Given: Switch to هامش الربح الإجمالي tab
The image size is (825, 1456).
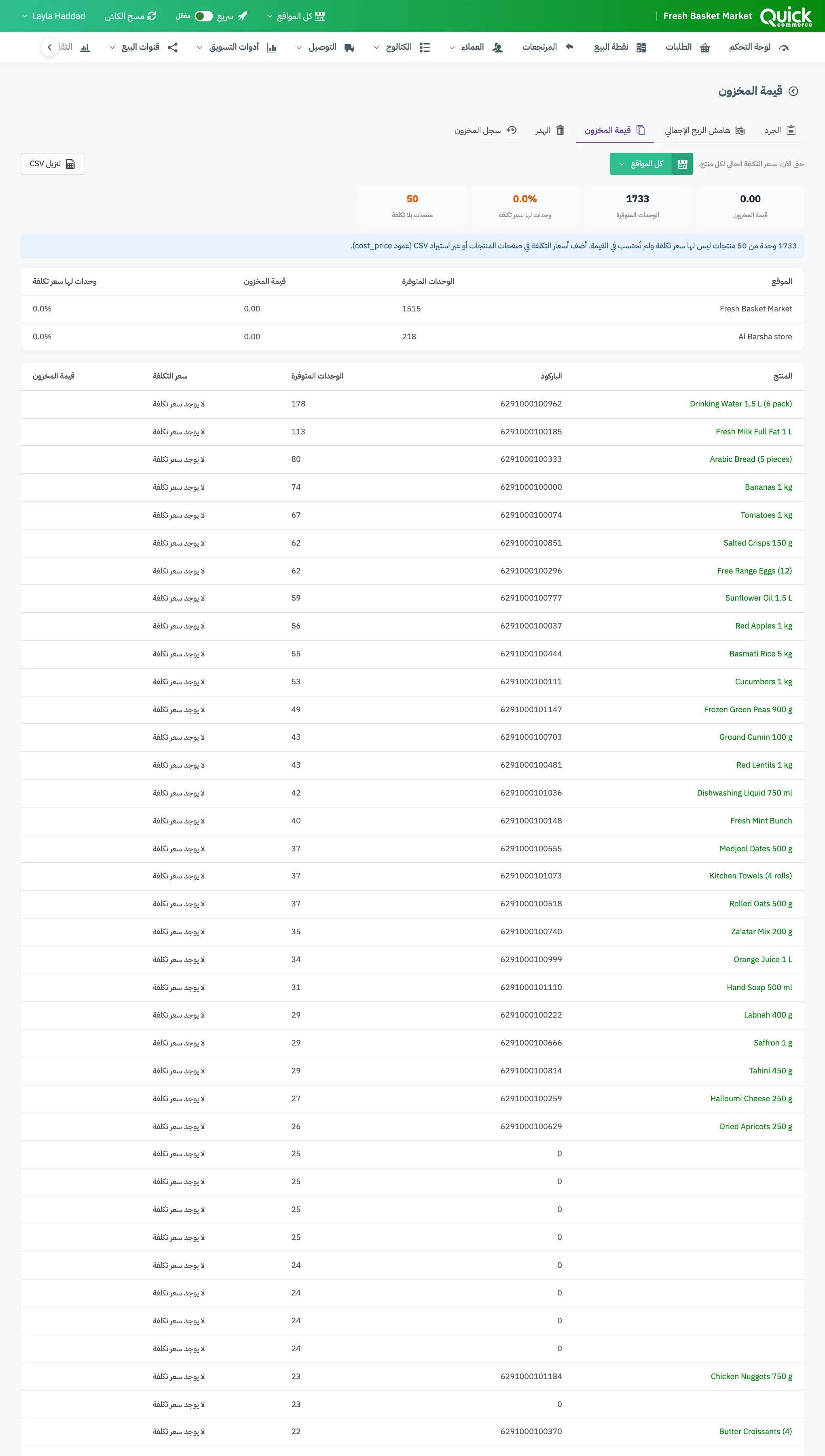Looking at the screenshot, I should click(705, 130).
